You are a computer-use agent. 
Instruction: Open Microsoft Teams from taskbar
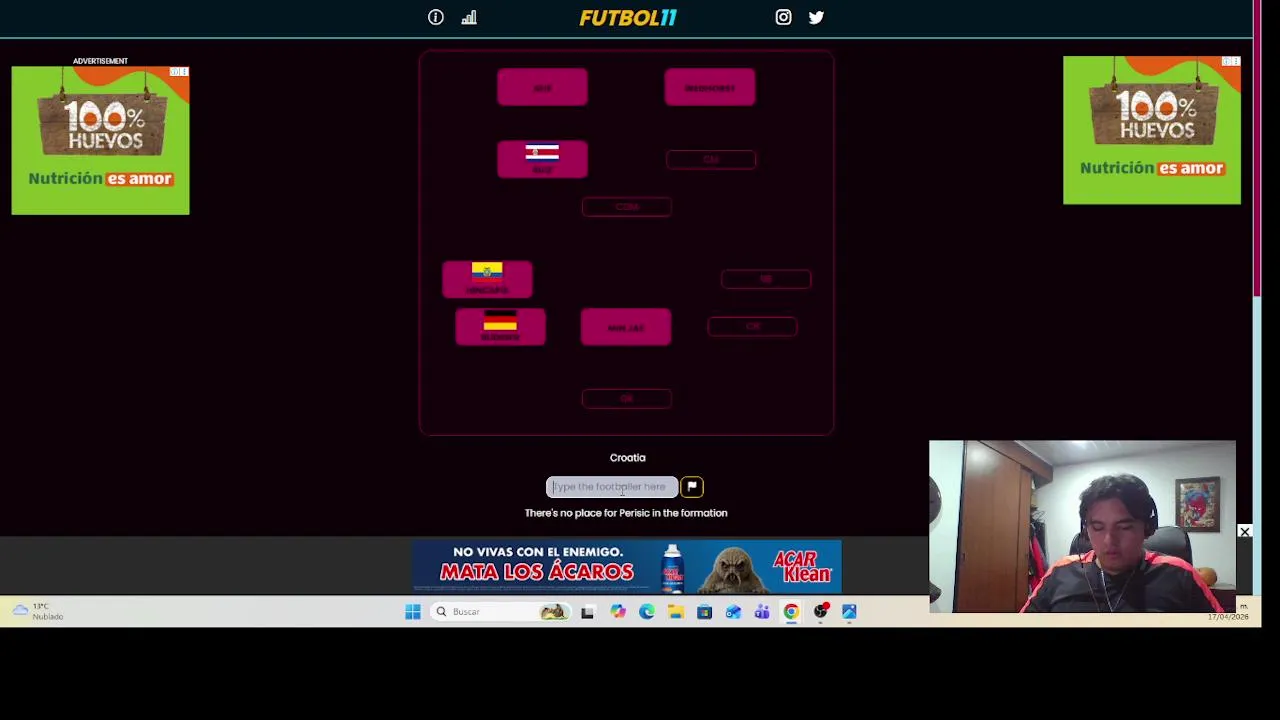[762, 612]
